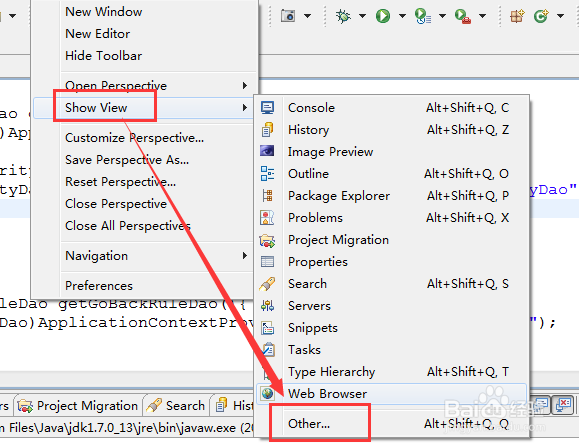Switch to Project Migration bottom tab

[78, 406]
